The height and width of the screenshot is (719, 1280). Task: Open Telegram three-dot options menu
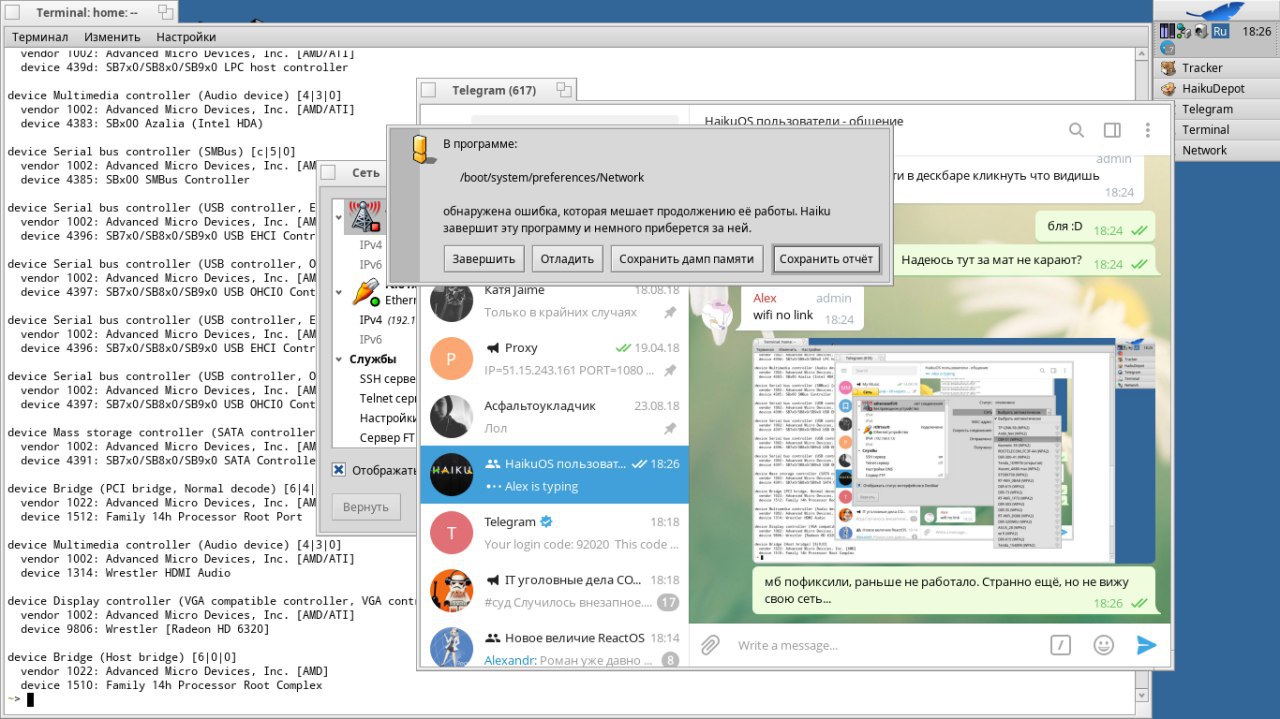[x=1147, y=130]
